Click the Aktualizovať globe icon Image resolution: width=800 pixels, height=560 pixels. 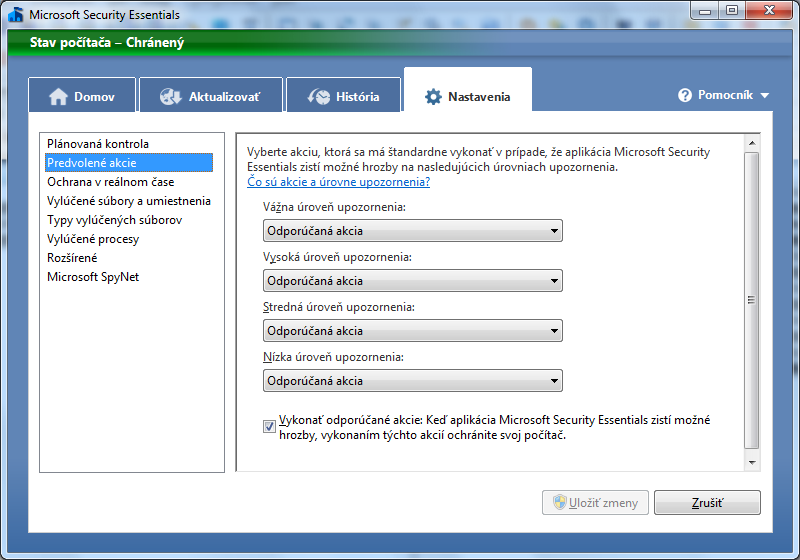[172, 97]
